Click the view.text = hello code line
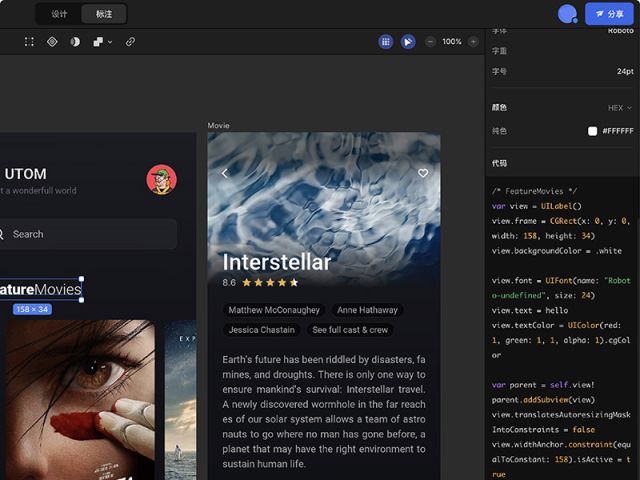This screenshot has width=640, height=480. (x=530, y=310)
